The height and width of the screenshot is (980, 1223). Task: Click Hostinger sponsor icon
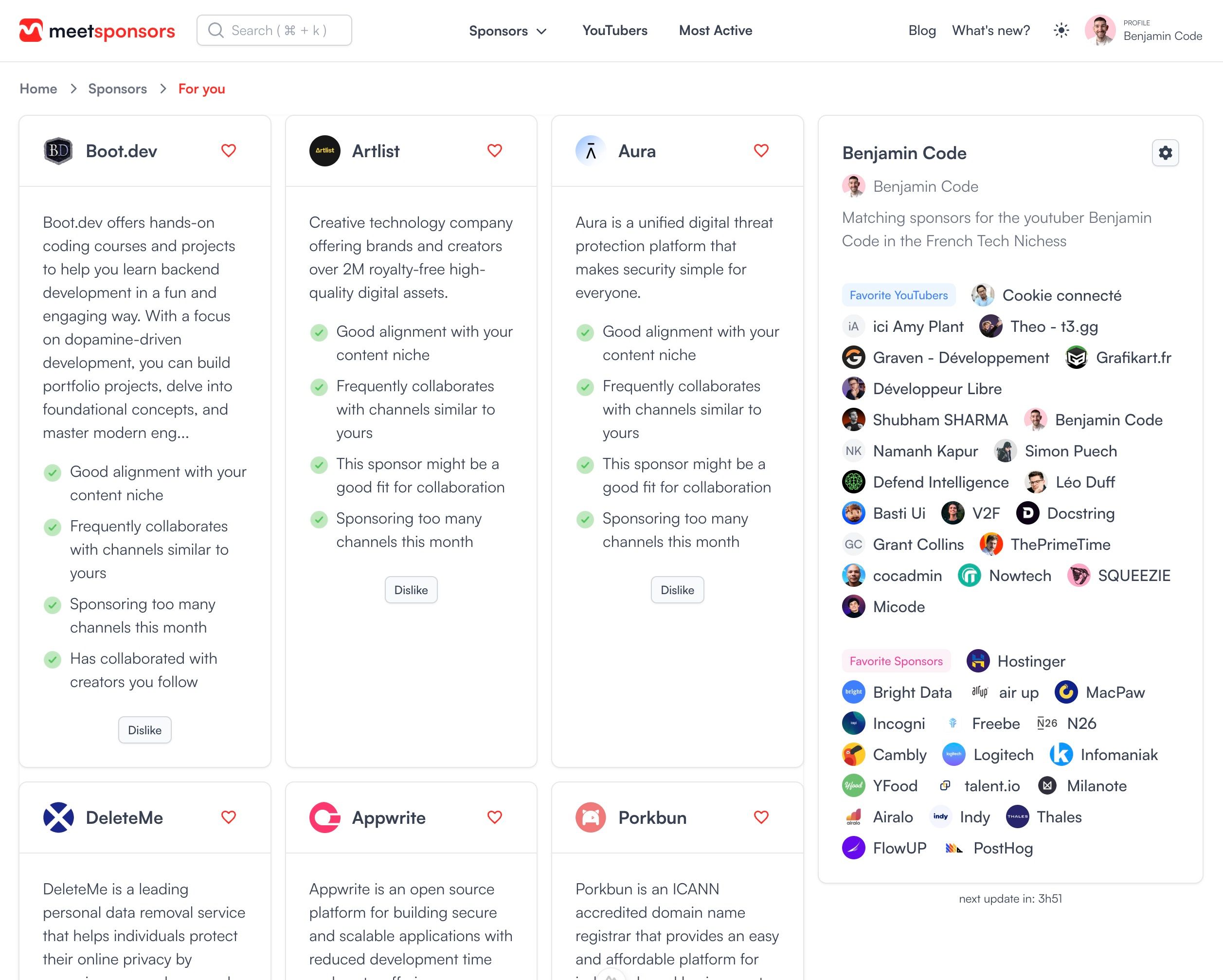977,660
